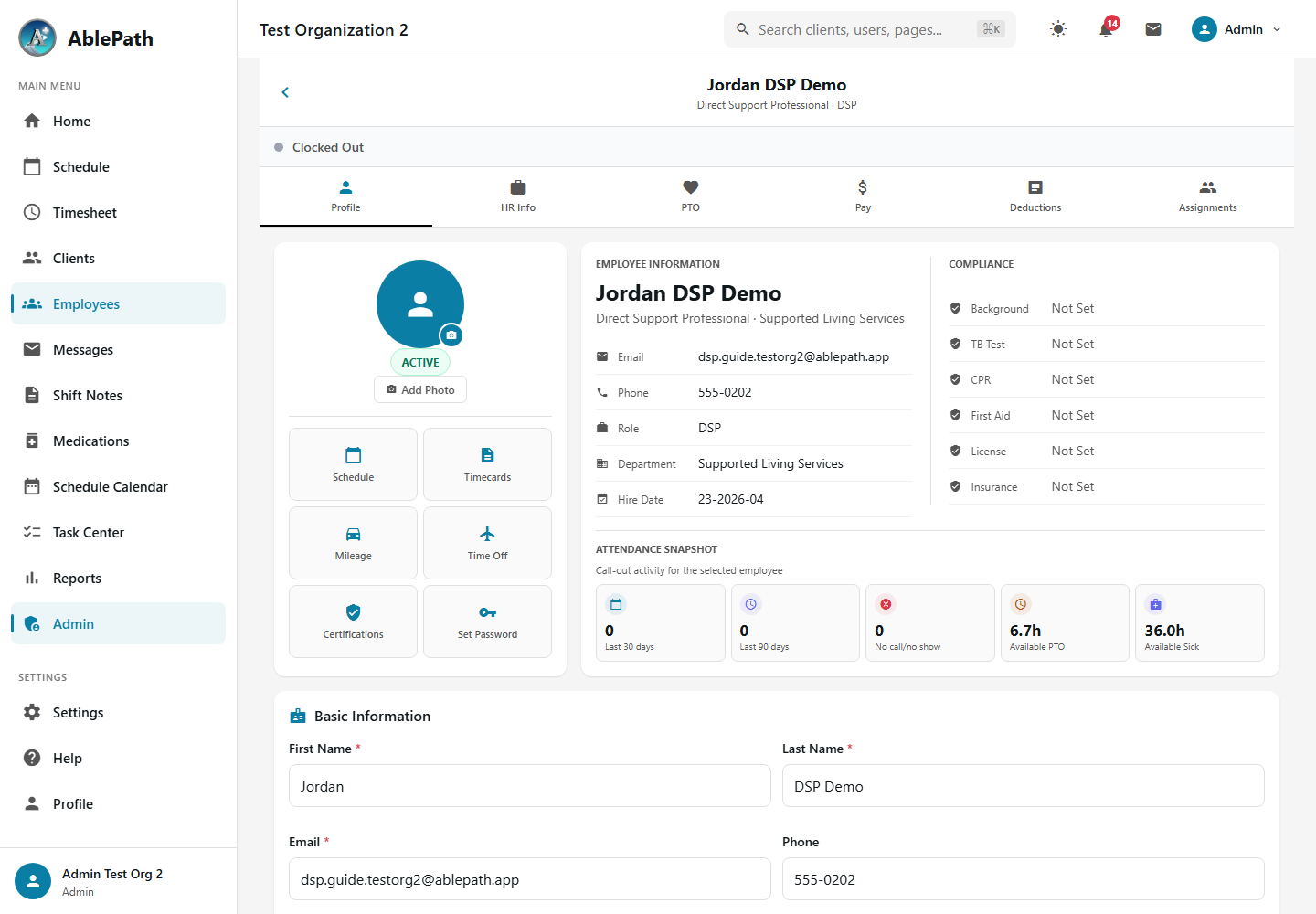This screenshot has width=1316, height=914.
Task: Click the search clients, users, pages field
Action: [870, 29]
